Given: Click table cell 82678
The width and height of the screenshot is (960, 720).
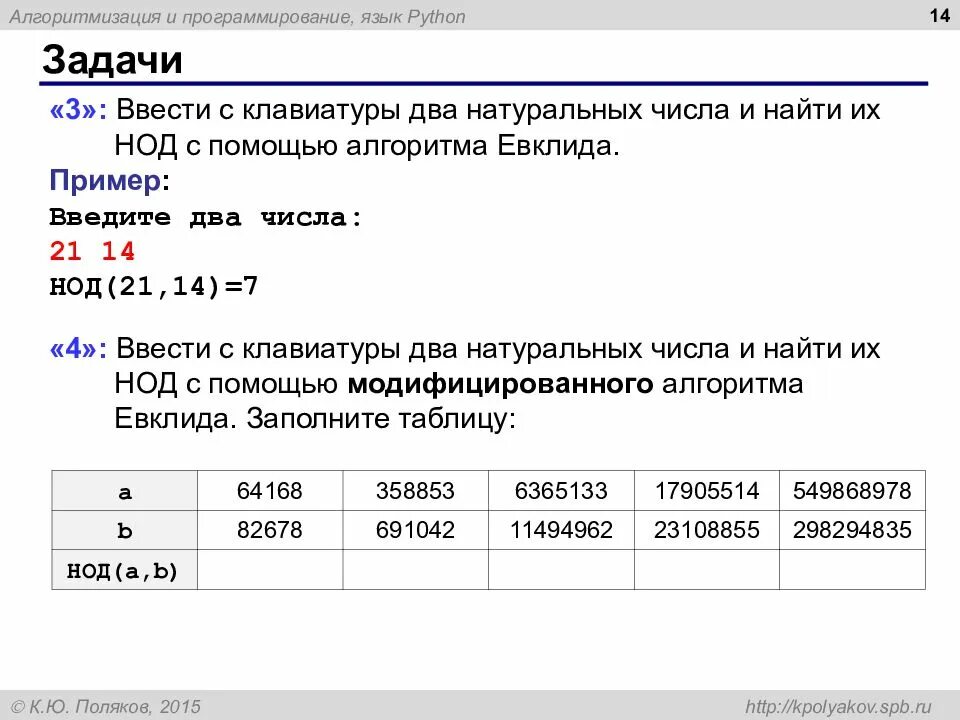Looking at the screenshot, I should (x=270, y=530).
